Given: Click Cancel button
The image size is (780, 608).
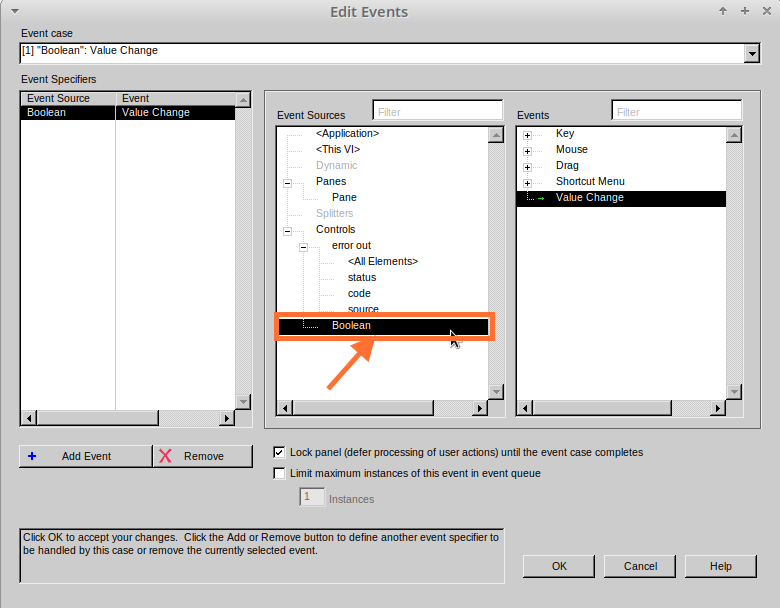Looking at the screenshot, I should coord(640,566).
